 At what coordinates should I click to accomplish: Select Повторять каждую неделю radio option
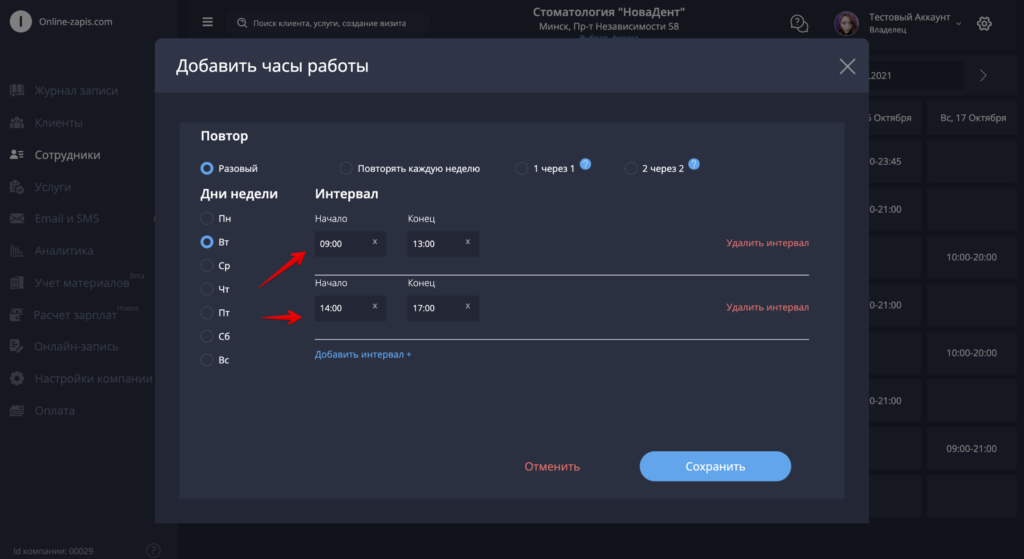tap(346, 168)
